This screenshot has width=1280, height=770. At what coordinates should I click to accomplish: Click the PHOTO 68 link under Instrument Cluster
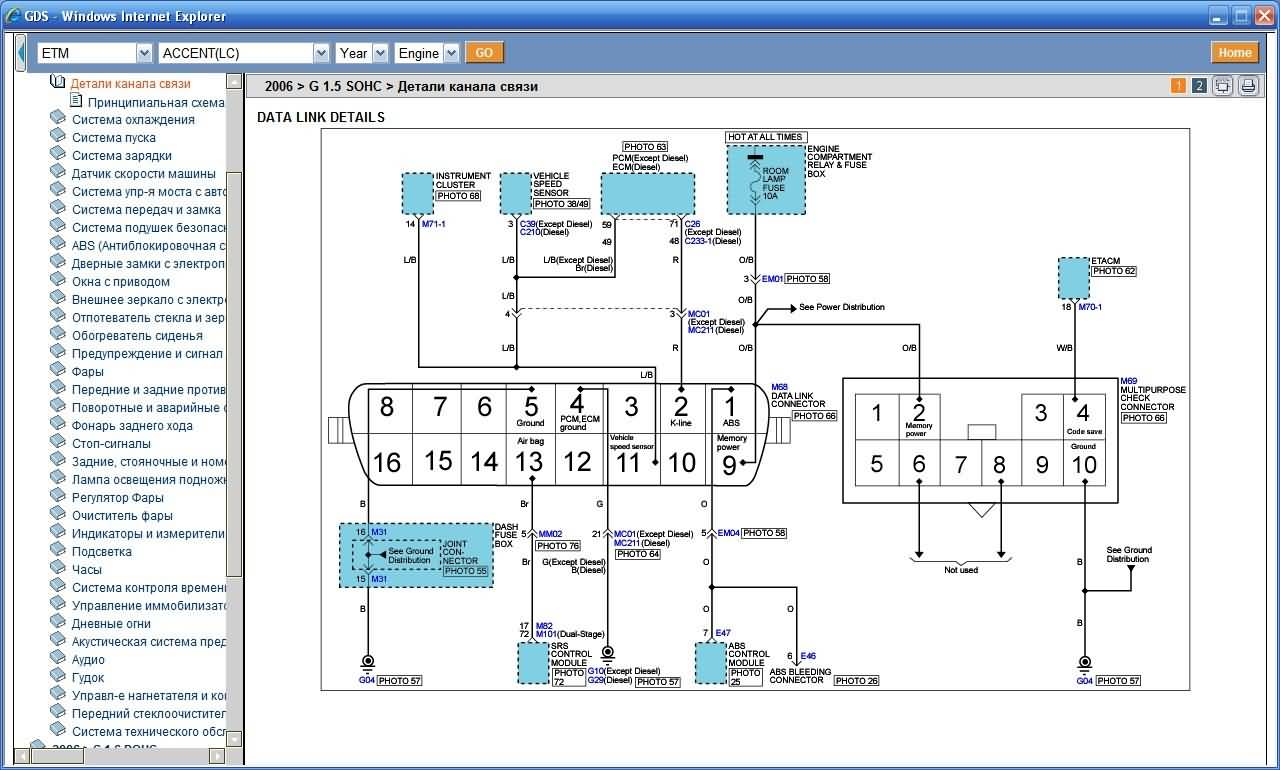pyautogui.click(x=458, y=196)
